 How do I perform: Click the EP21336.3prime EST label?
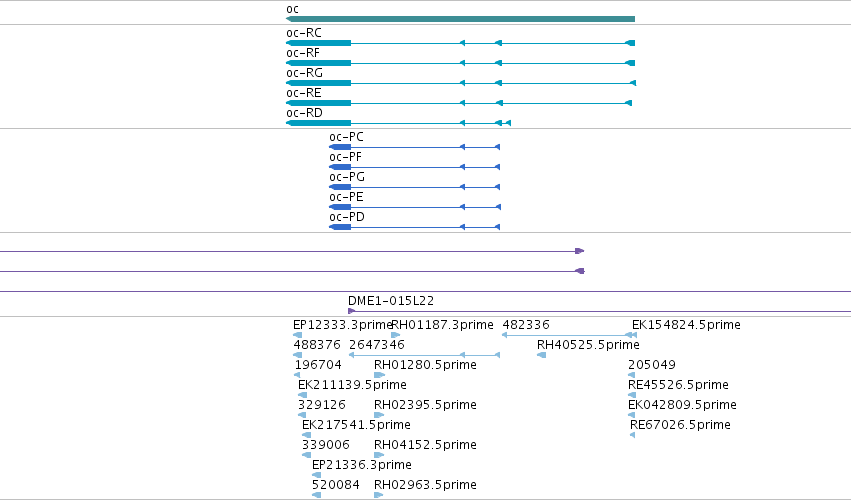tap(361, 466)
